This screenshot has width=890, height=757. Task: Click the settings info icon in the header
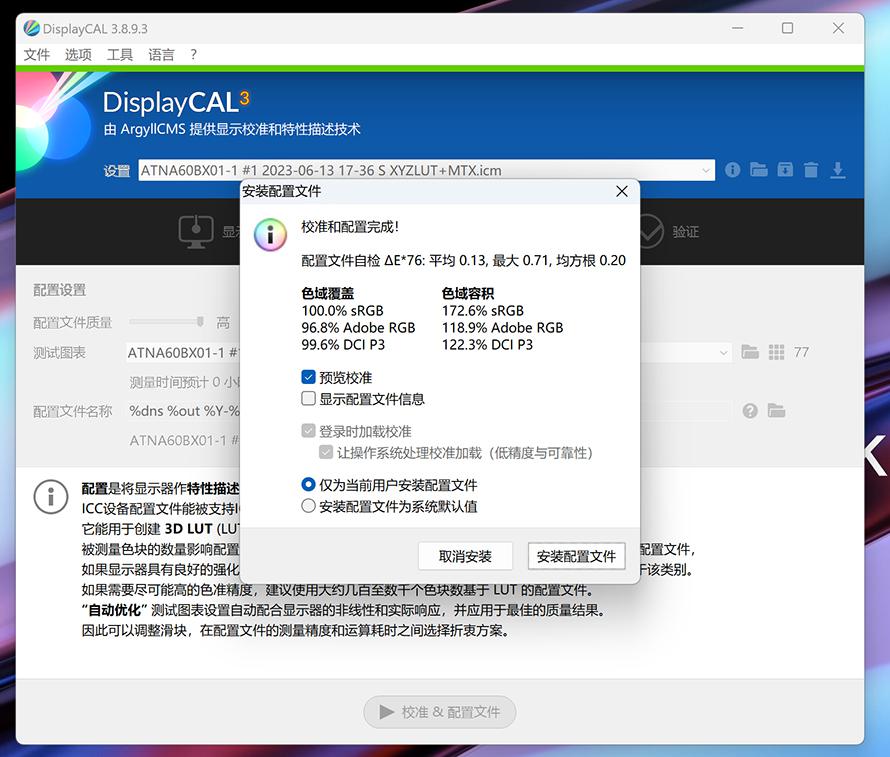[x=732, y=170]
